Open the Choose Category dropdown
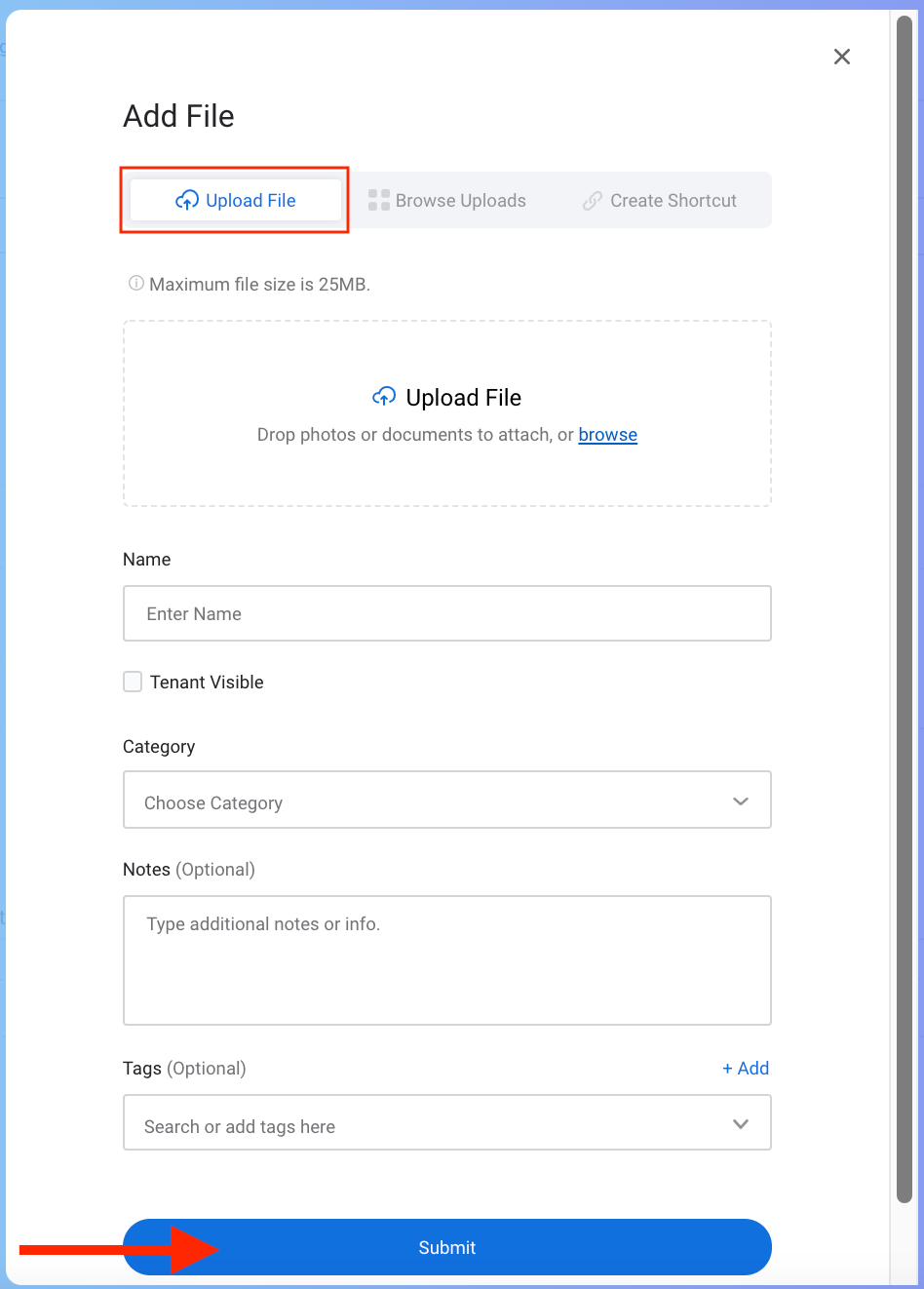The height and width of the screenshot is (1289, 924). [x=447, y=800]
